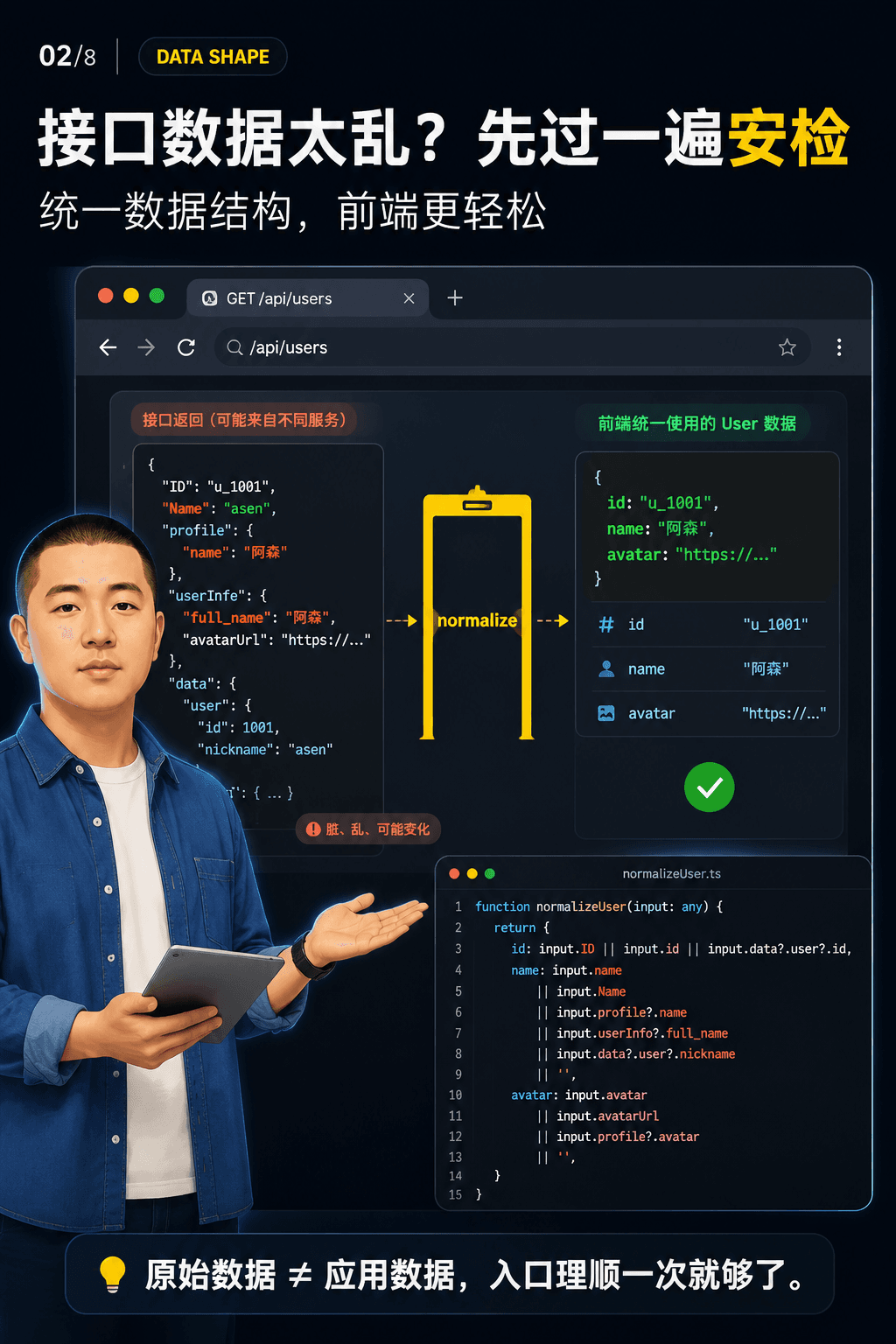Click the "阿森" value in name row
Image resolution: width=896 pixels, height=1344 pixels.
pos(766,668)
